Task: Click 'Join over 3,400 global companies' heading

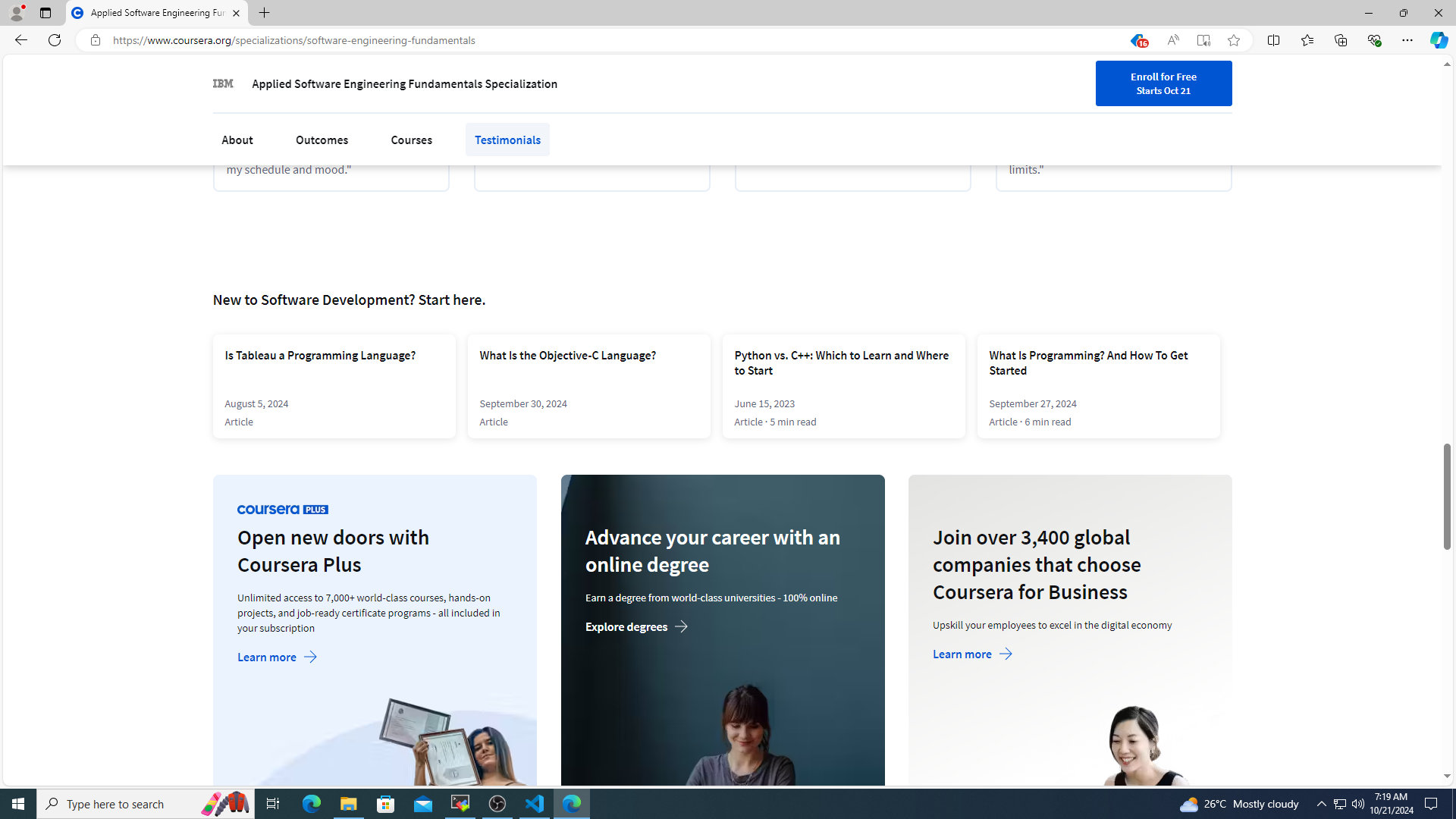Action: [1037, 565]
